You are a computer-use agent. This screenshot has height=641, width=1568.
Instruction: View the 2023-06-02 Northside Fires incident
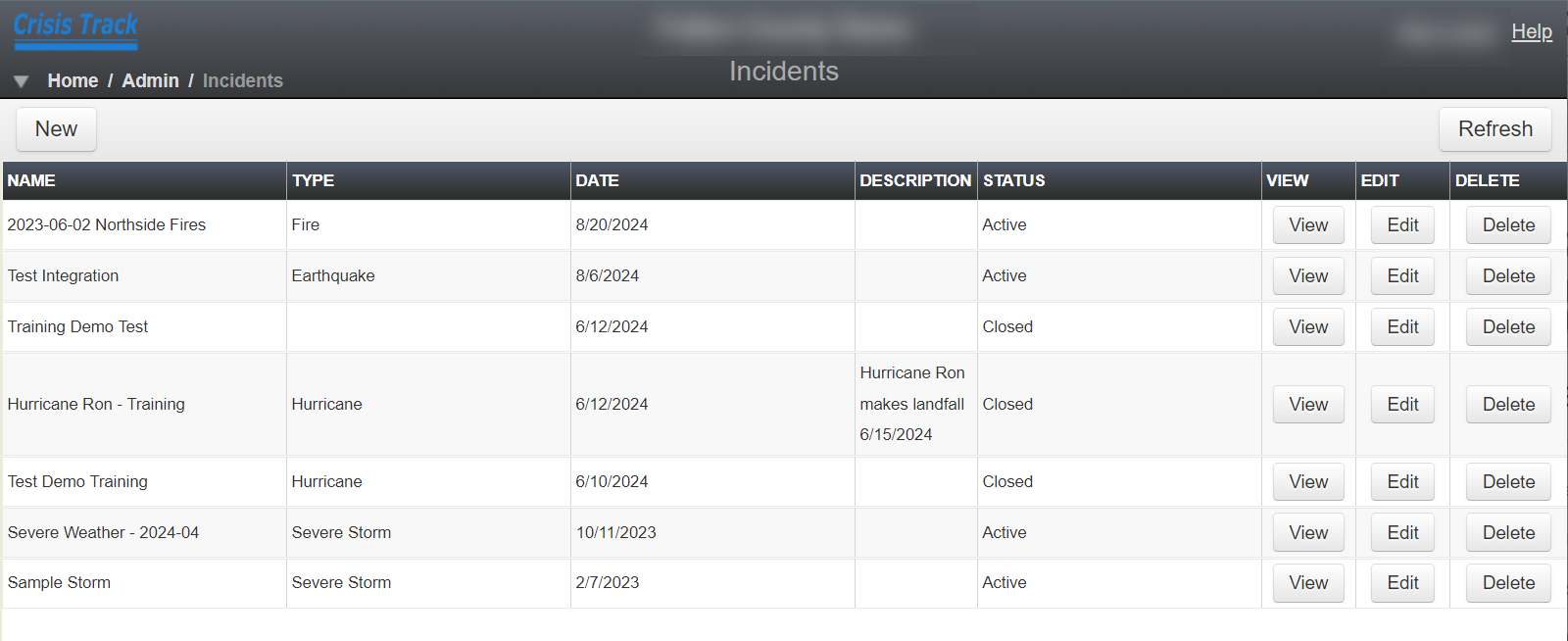click(1307, 224)
